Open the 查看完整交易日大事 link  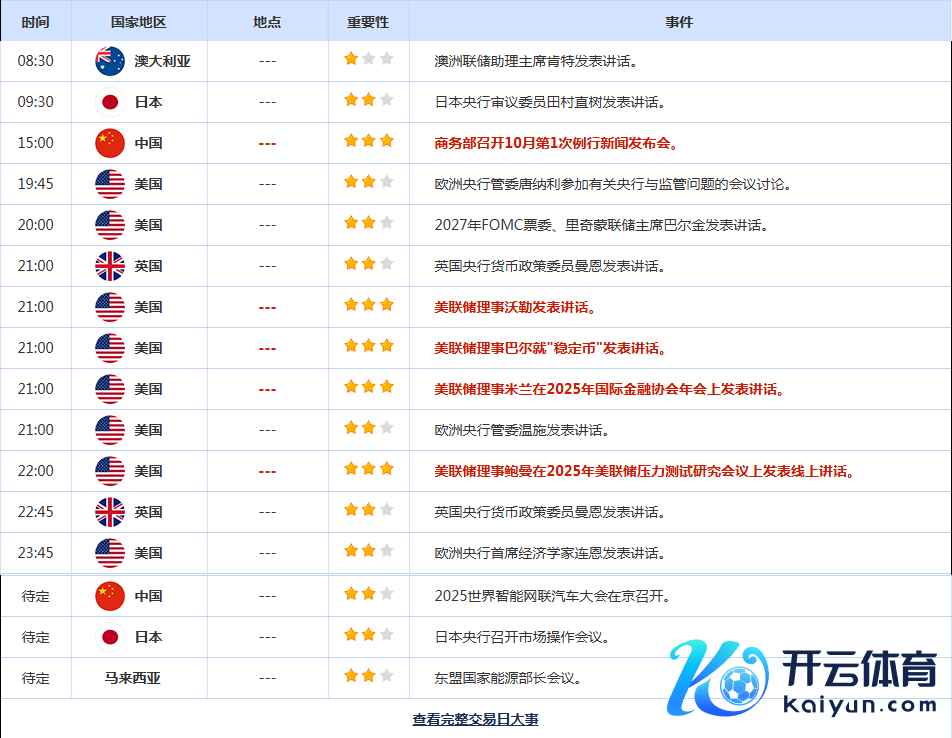475,719
